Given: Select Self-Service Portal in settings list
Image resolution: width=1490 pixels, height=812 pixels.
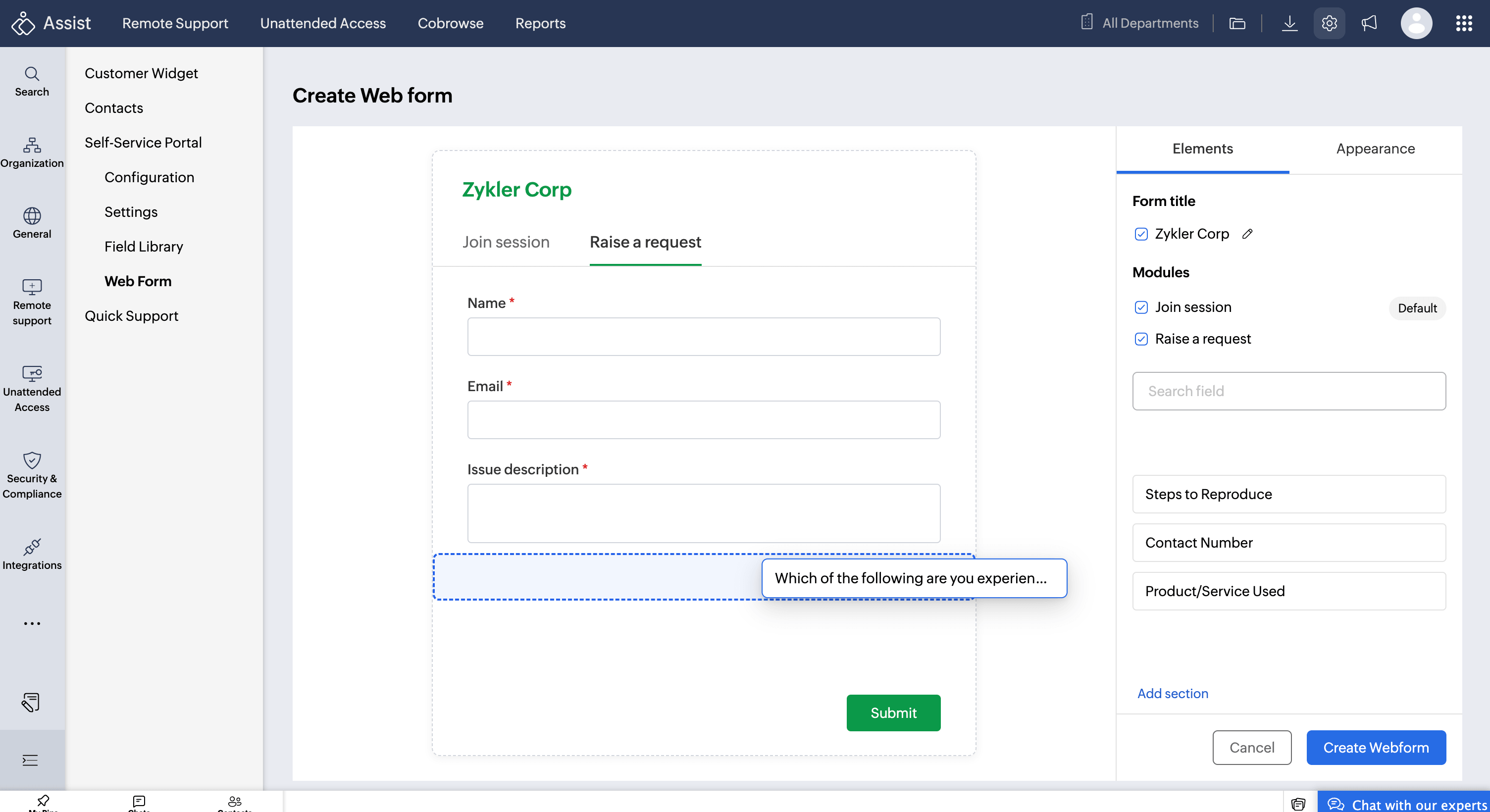Looking at the screenshot, I should (143, 143).
